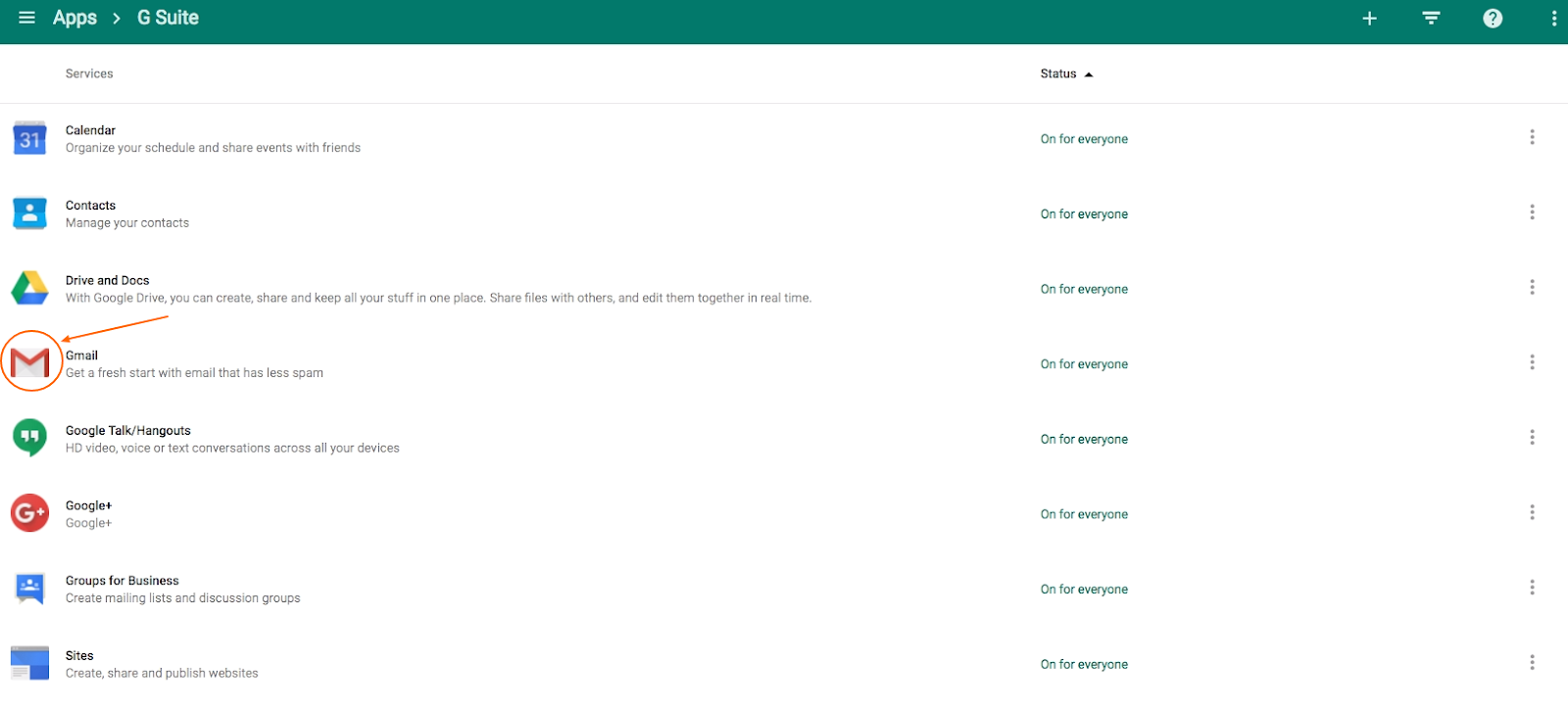
Task: Click Contacts' On for everyone status
Action: 1084,214
